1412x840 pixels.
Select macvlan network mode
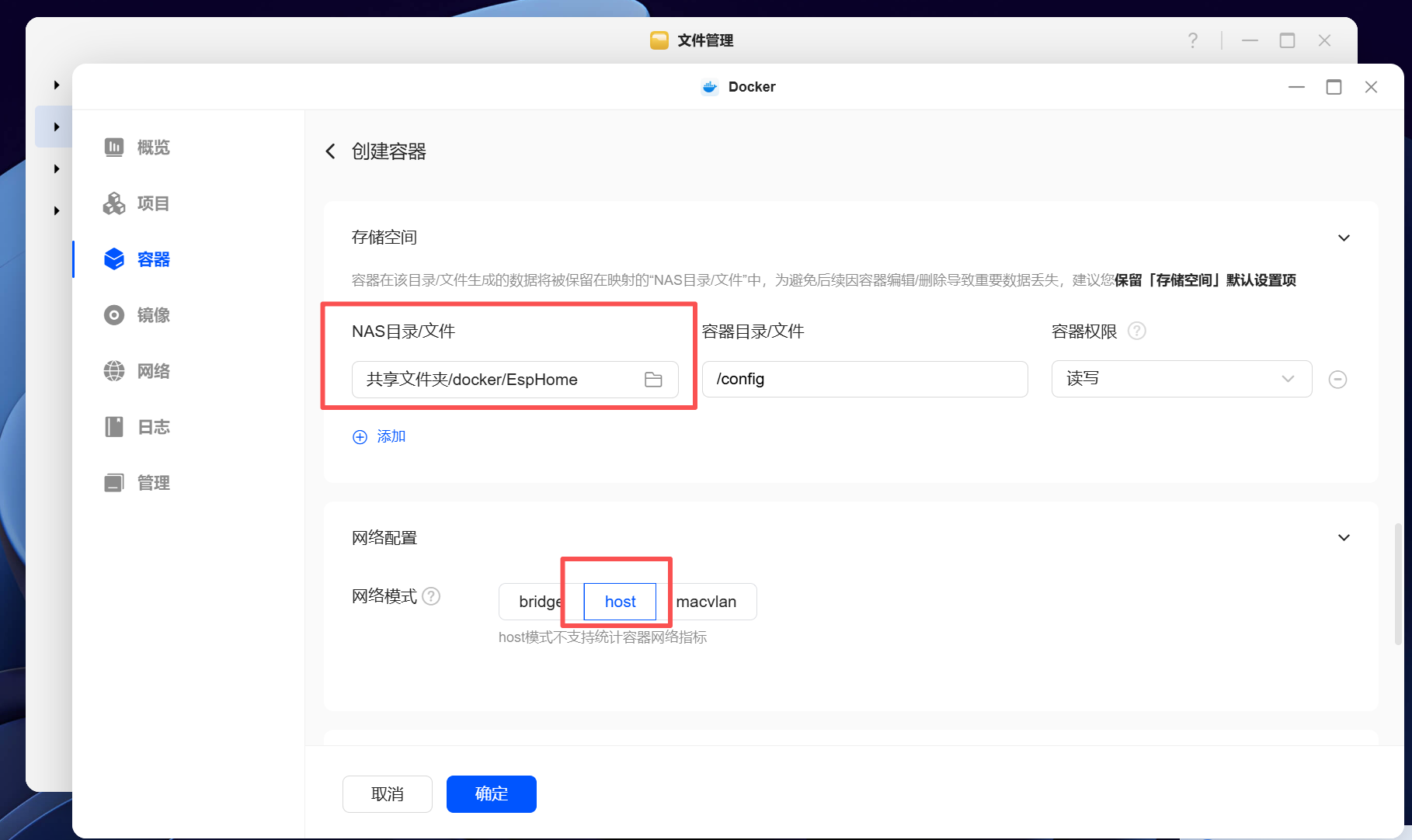coord(706,602)
